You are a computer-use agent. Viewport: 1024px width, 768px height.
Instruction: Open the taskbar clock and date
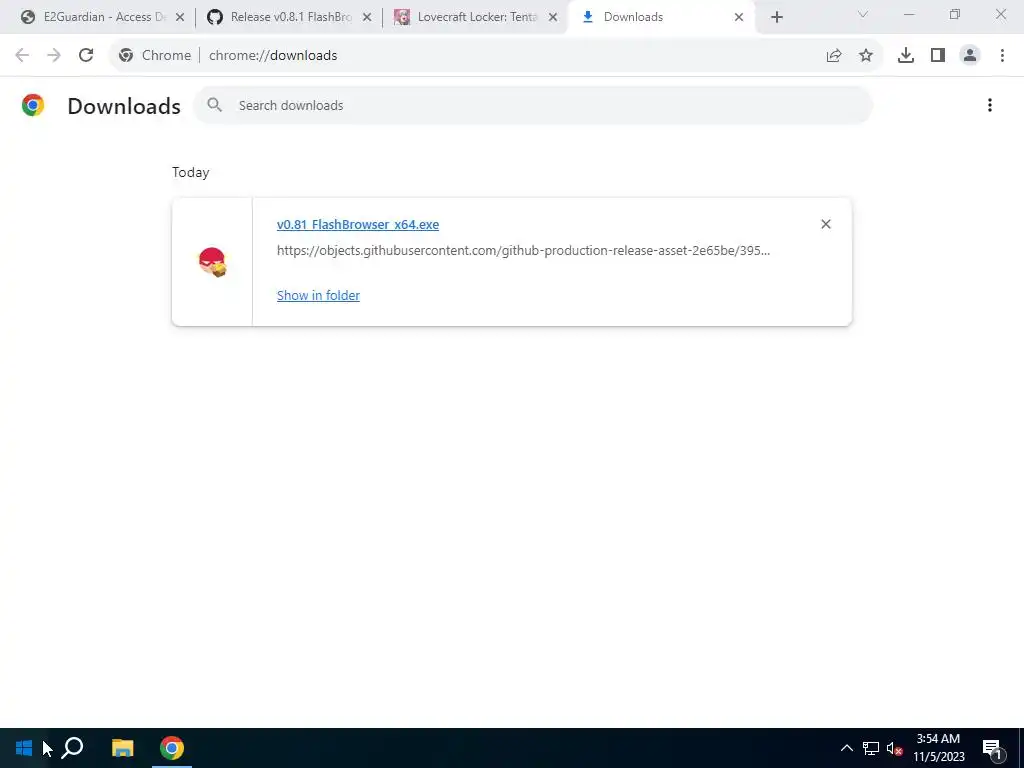(938, 748)
